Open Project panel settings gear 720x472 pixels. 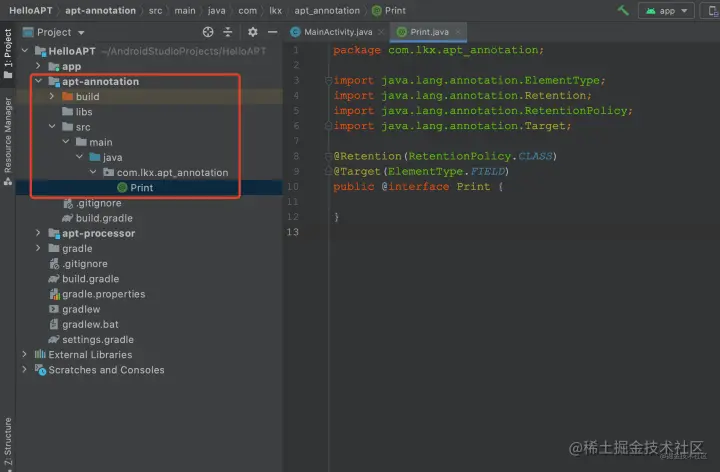pos(253,32)
